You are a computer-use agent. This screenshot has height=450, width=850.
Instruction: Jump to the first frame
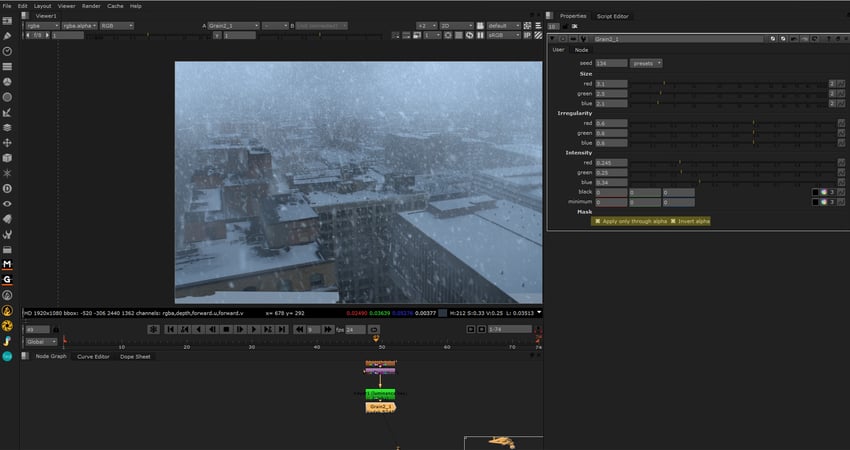tap(170, 329)
